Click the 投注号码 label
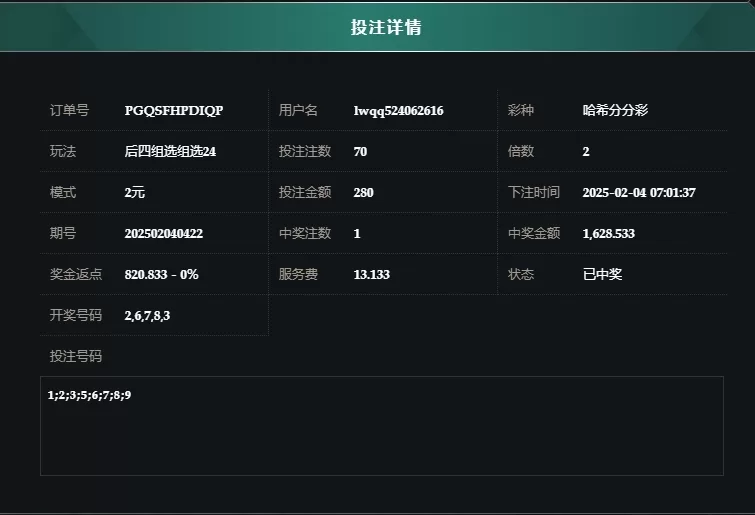 (76, 356)
